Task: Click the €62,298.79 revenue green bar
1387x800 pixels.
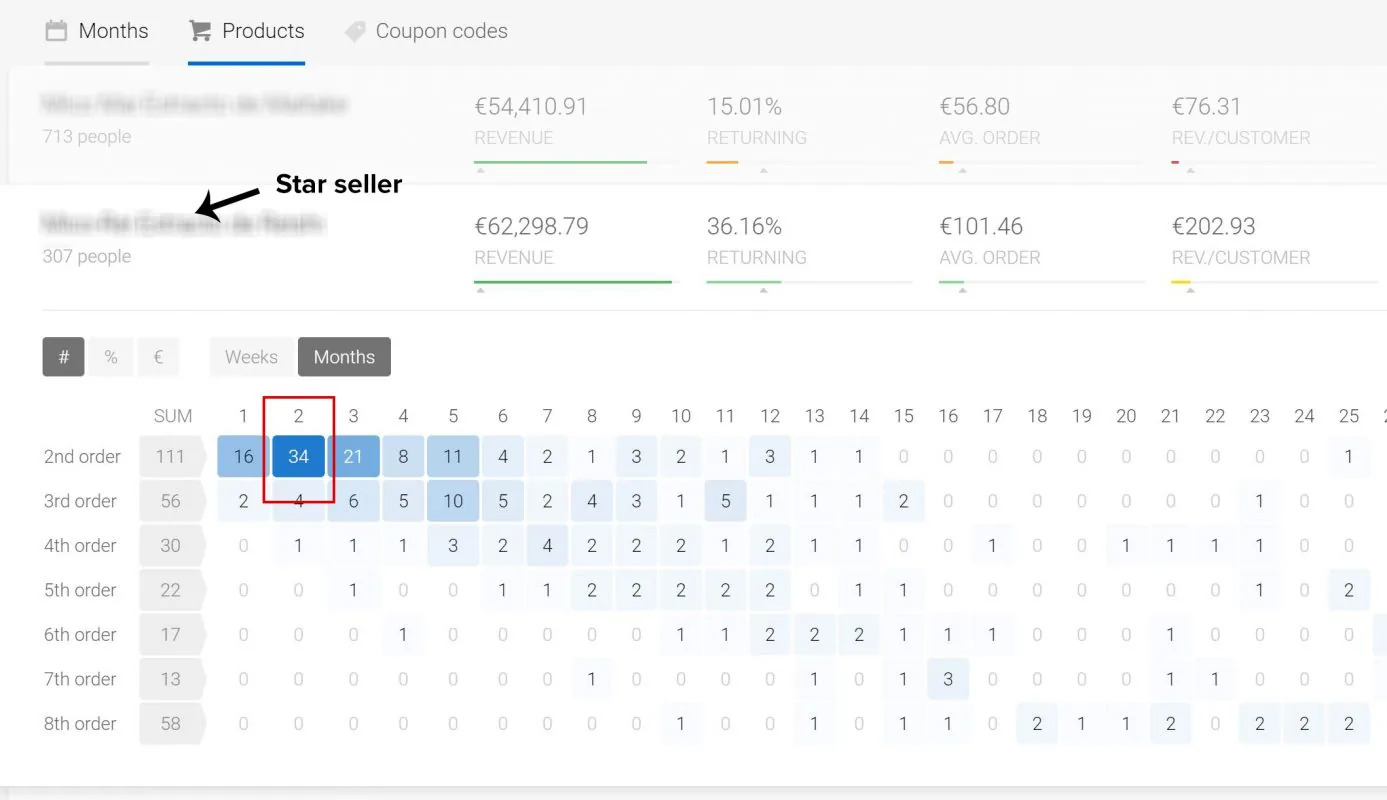Action: [573, 282]
